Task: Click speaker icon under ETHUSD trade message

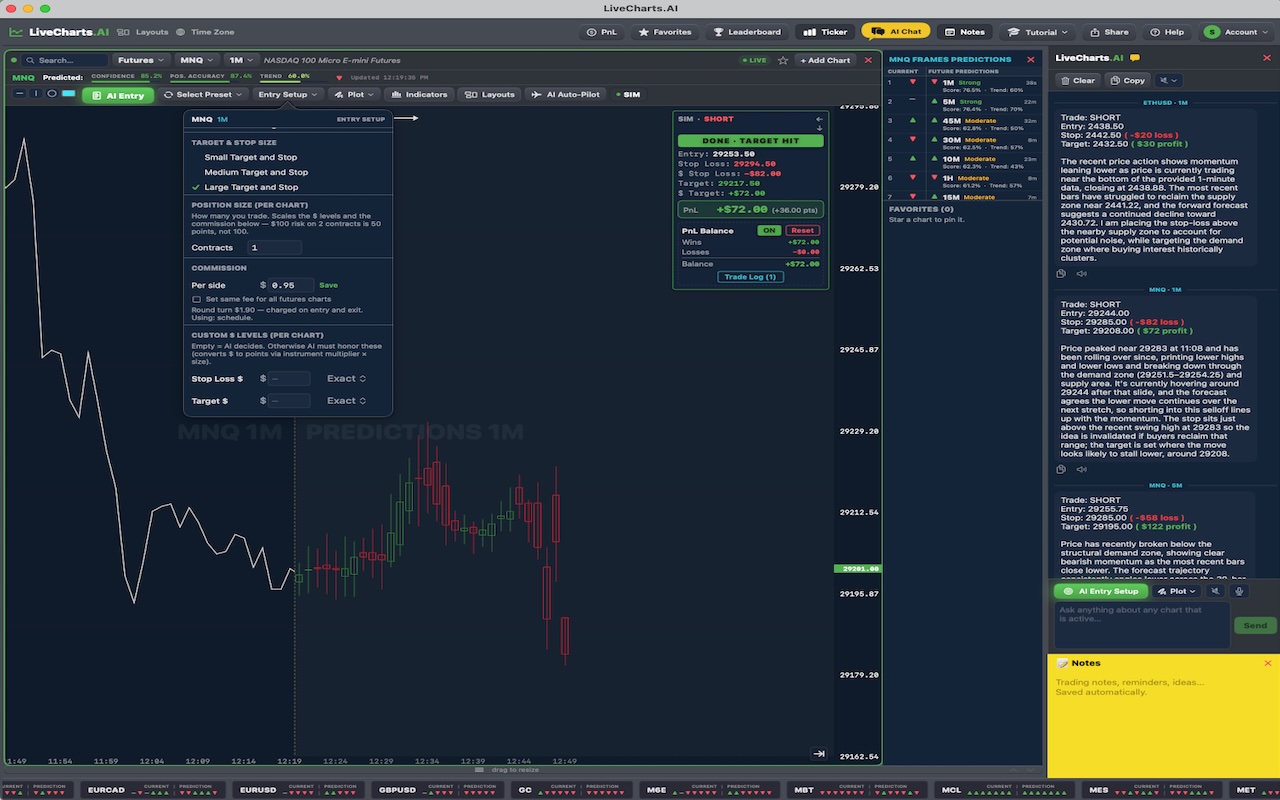Action: [1082, 273]
